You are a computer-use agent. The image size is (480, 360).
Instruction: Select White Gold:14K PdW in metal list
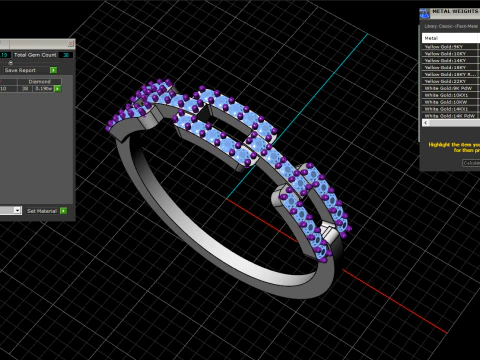coord(451,116)
